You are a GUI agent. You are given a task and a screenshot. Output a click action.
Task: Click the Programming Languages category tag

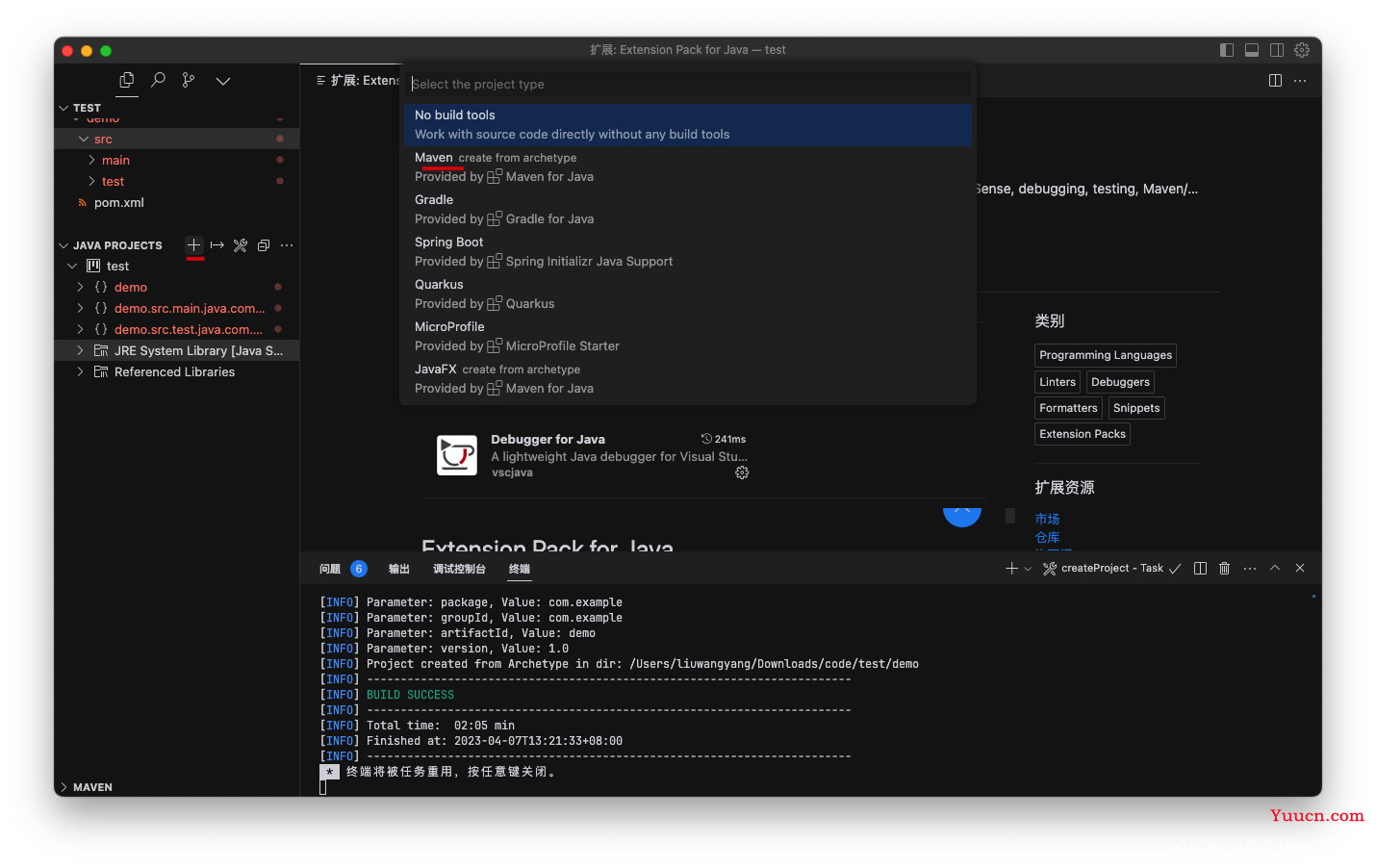pyautogui.click(x=1106, y=355)
